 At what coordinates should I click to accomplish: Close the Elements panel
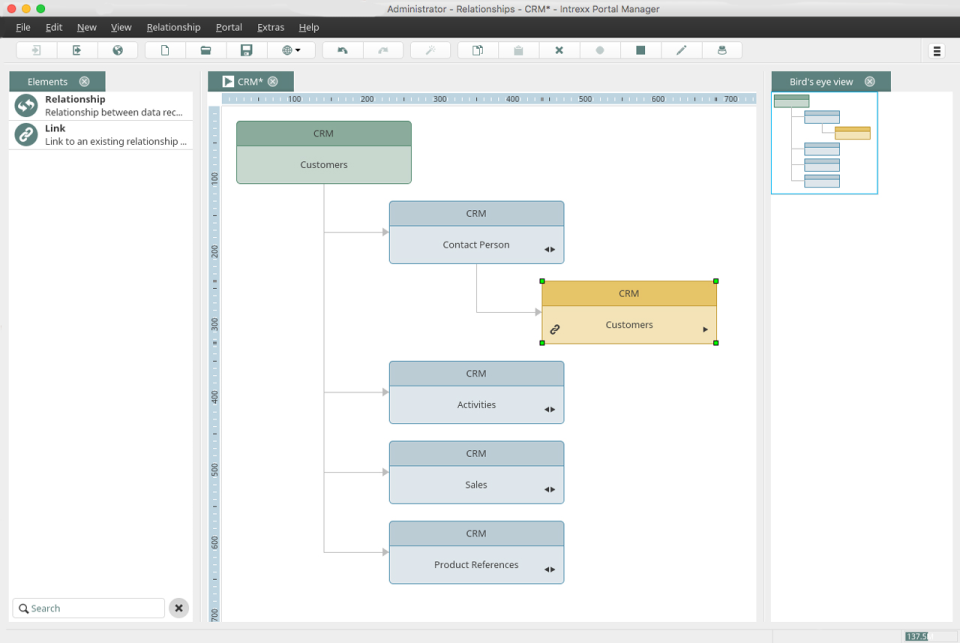[x=84, y=81]
